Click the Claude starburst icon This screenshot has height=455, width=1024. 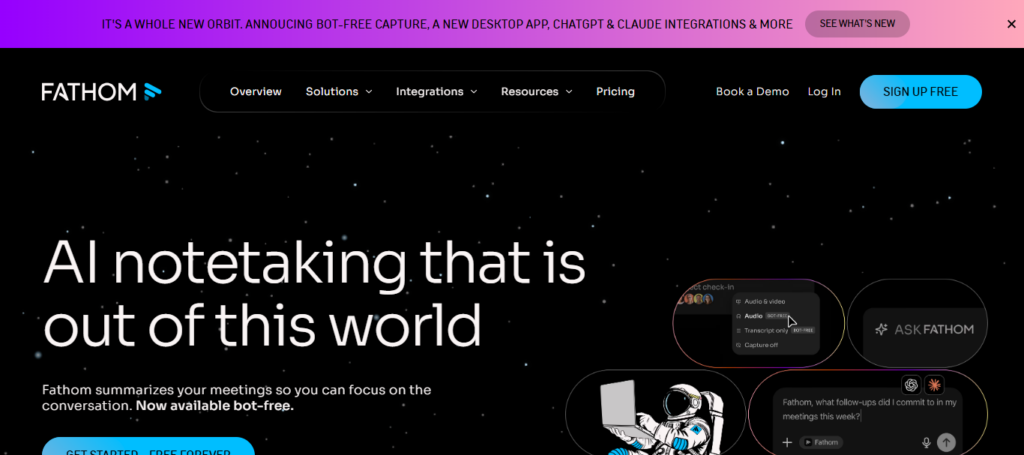pyautogui.click(x=934, y=385)
